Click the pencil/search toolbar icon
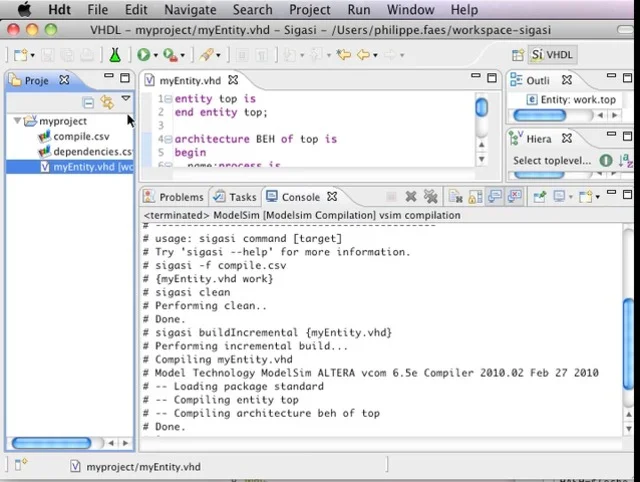The image size is (640, 482). (x=206, y=55)
